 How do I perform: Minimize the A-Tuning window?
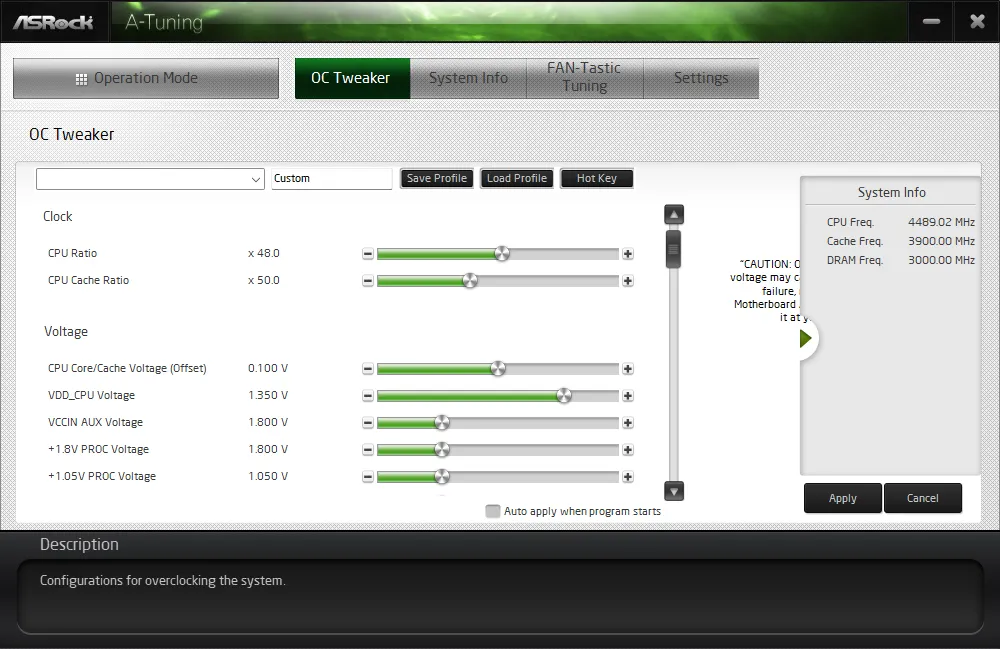pyautogui.click(x=931, y=22)
